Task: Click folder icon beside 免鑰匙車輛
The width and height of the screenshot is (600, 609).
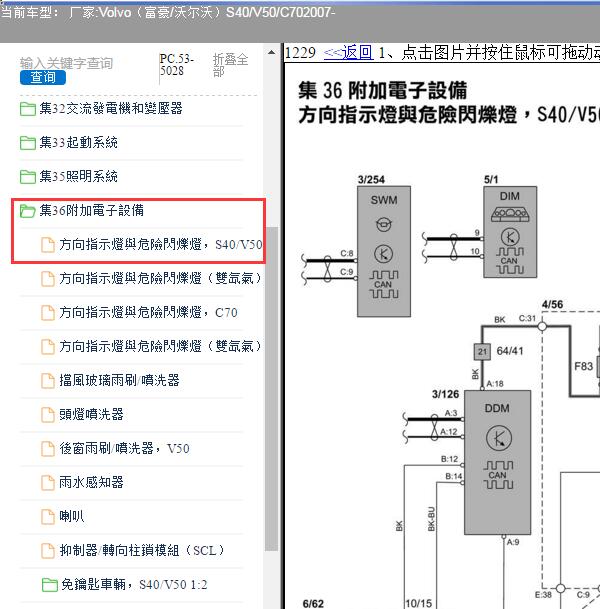Action: pos(49,585)
